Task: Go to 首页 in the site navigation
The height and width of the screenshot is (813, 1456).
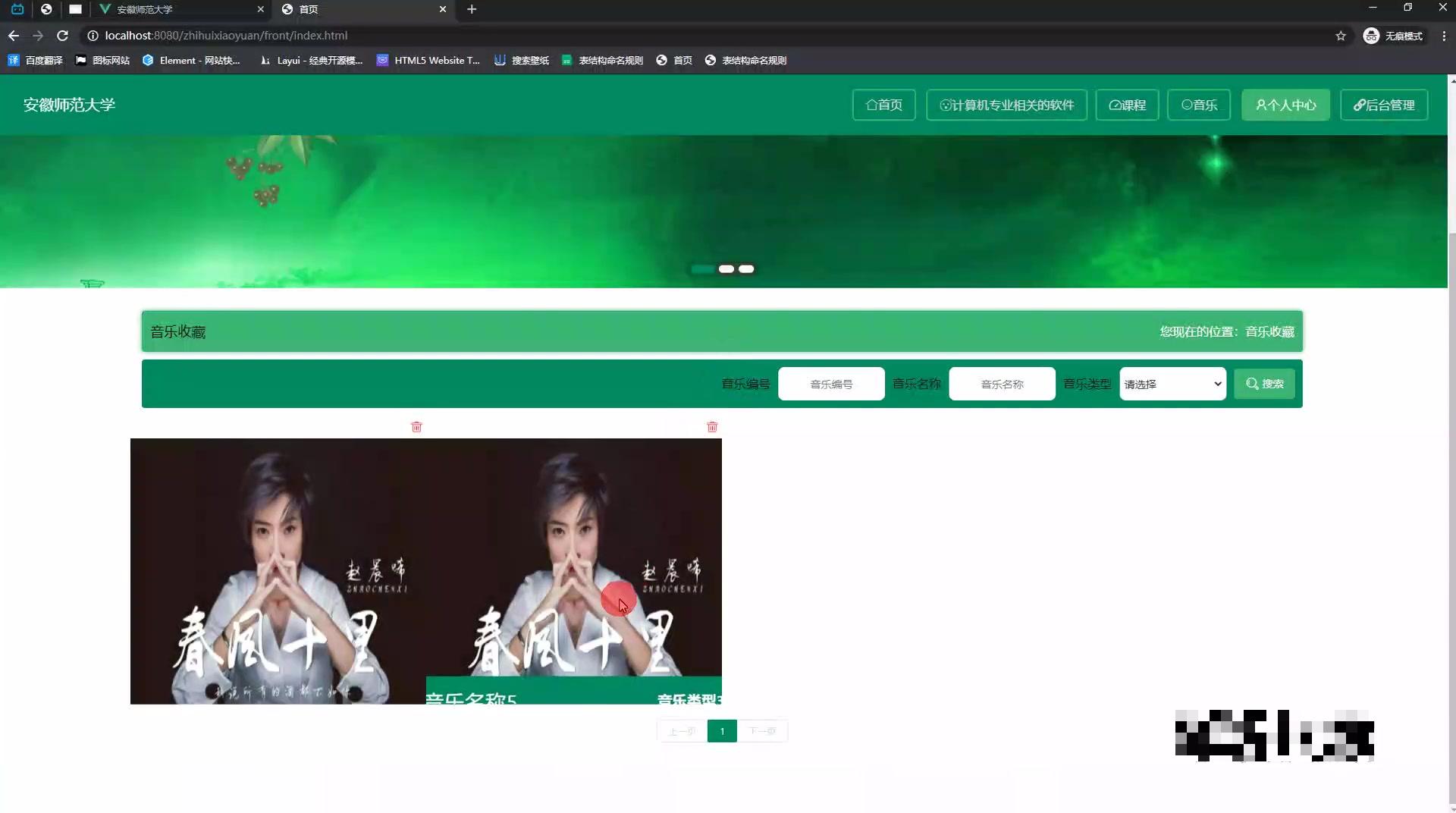Action: (x=884, y=105)
